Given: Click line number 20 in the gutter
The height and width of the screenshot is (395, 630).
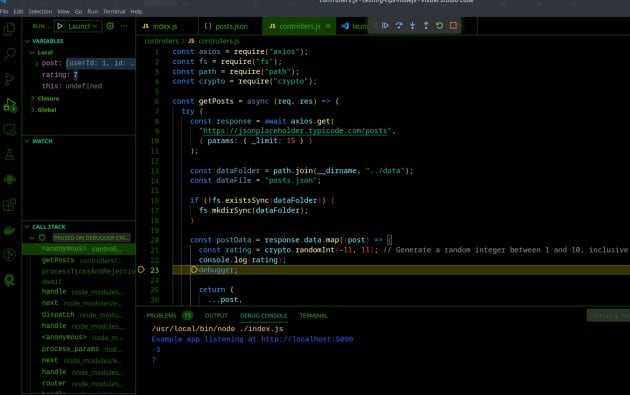Looking at the screenshot, I should tap(155, 240).
